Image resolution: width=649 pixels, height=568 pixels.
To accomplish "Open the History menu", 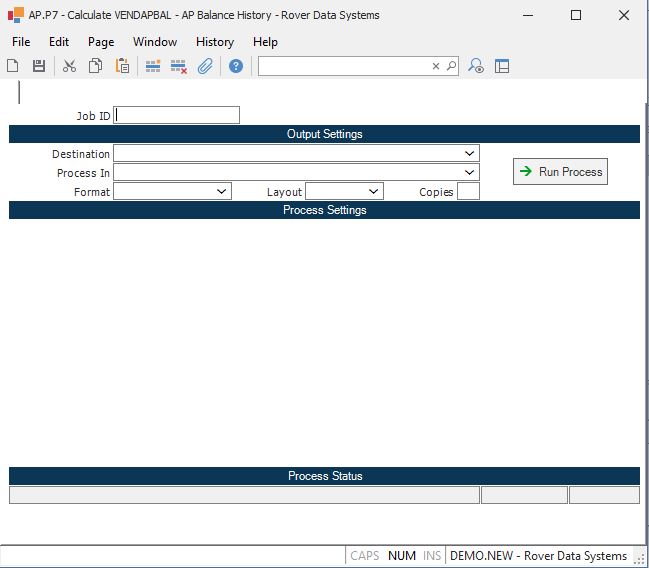I will pyautogui.click(x=214, y=42).
